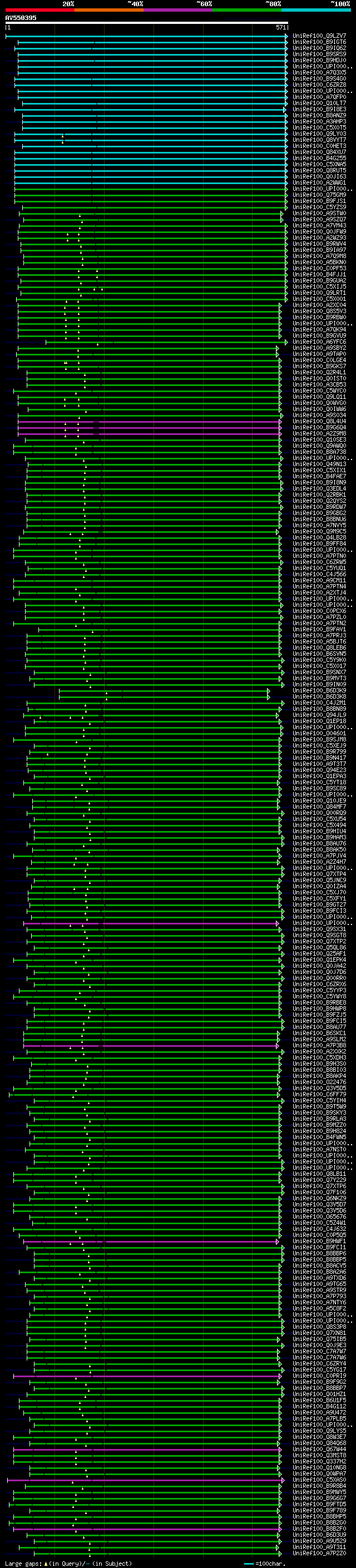Viewport: 356px width, 1568px height.
Task: Select the label UniRef100_Q8VYT7
Action: pos(319,140)
